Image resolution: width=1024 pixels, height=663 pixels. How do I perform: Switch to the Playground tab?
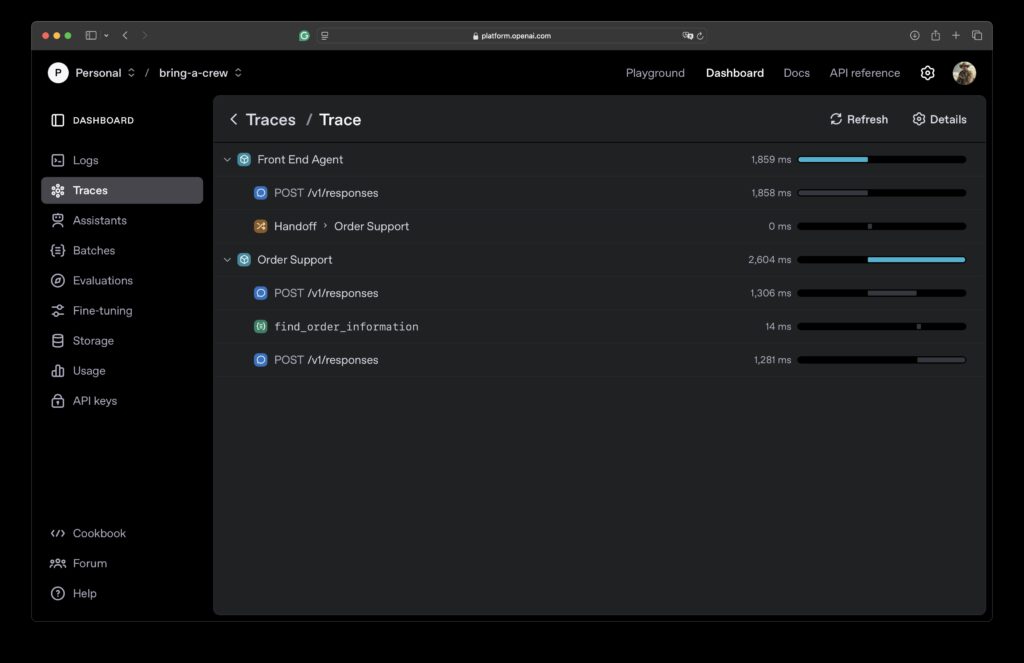[655, 73]
